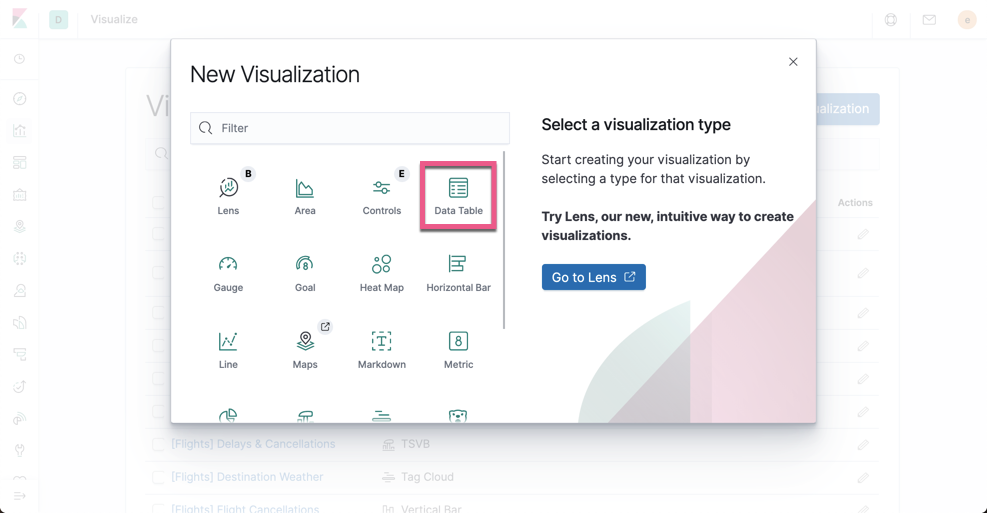This screenshot has width=987, height=513.
Task: Focus the Filter search field
Action: click(x=350, y=128)
